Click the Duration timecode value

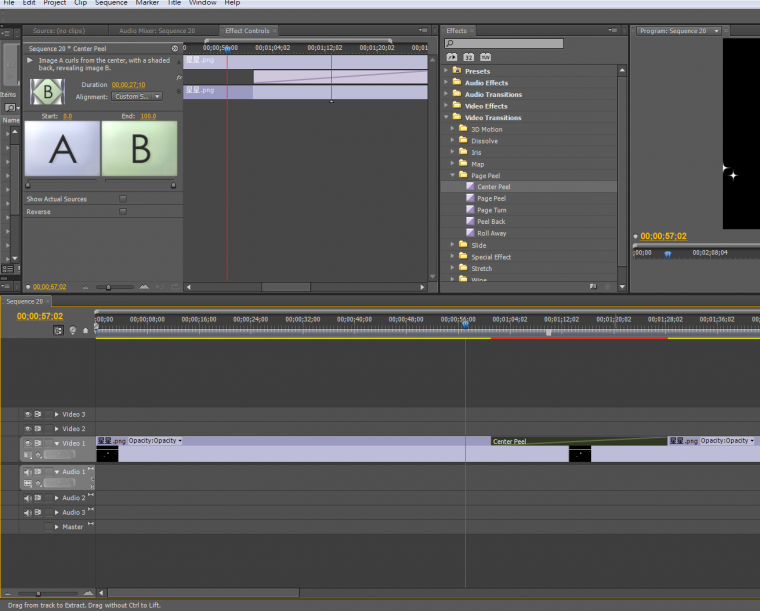pyautogui.click(x=128, y=85)
